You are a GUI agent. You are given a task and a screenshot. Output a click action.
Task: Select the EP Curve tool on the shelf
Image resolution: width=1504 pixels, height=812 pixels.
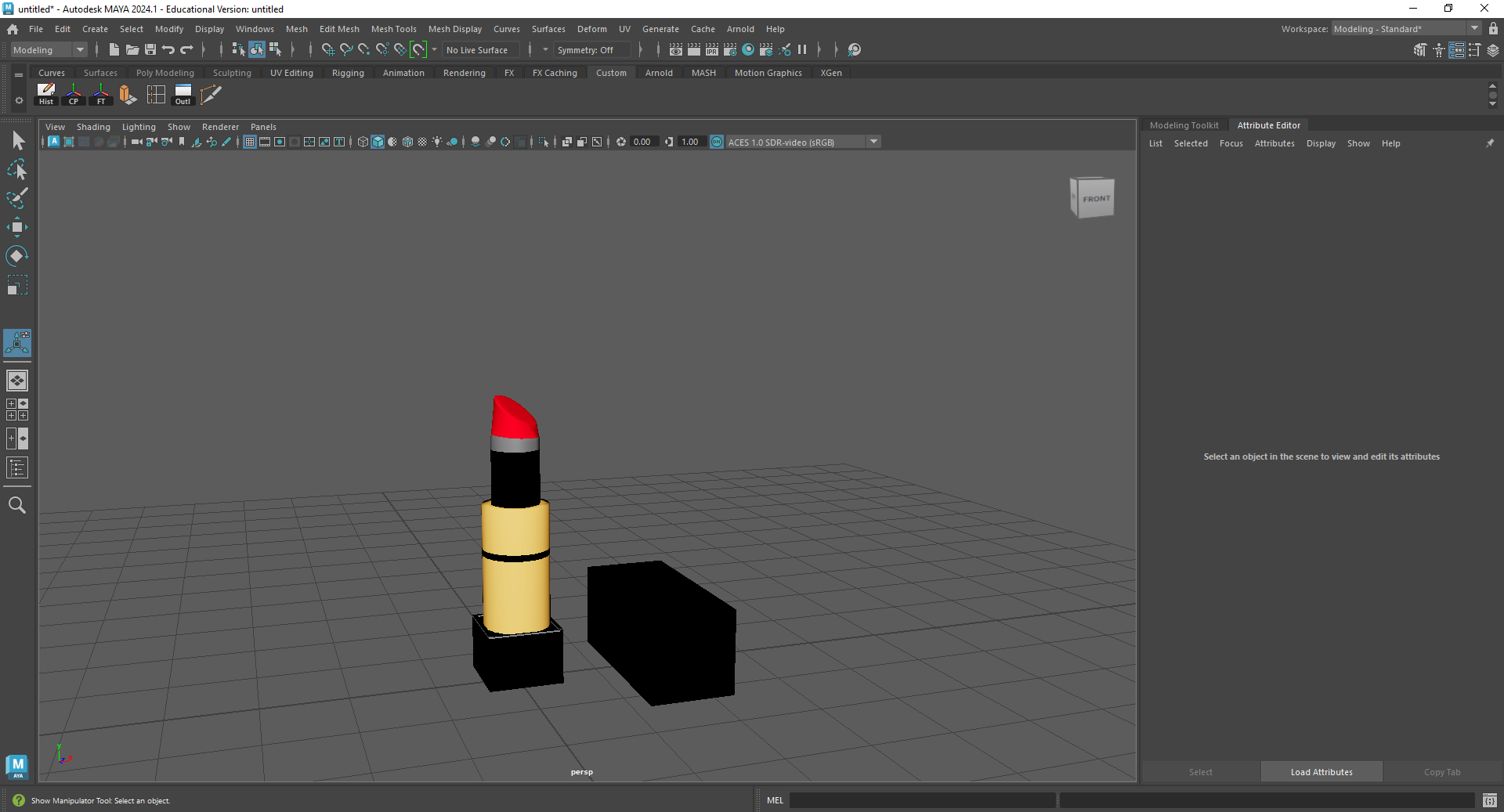pyautogui.click(x=211, y=95)
